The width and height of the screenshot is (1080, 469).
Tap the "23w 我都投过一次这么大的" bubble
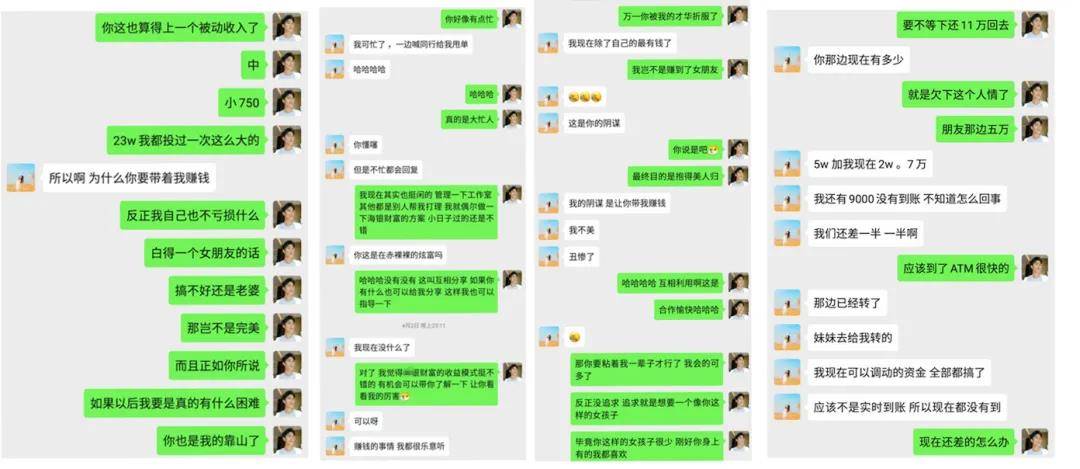[x=186, y=140]
